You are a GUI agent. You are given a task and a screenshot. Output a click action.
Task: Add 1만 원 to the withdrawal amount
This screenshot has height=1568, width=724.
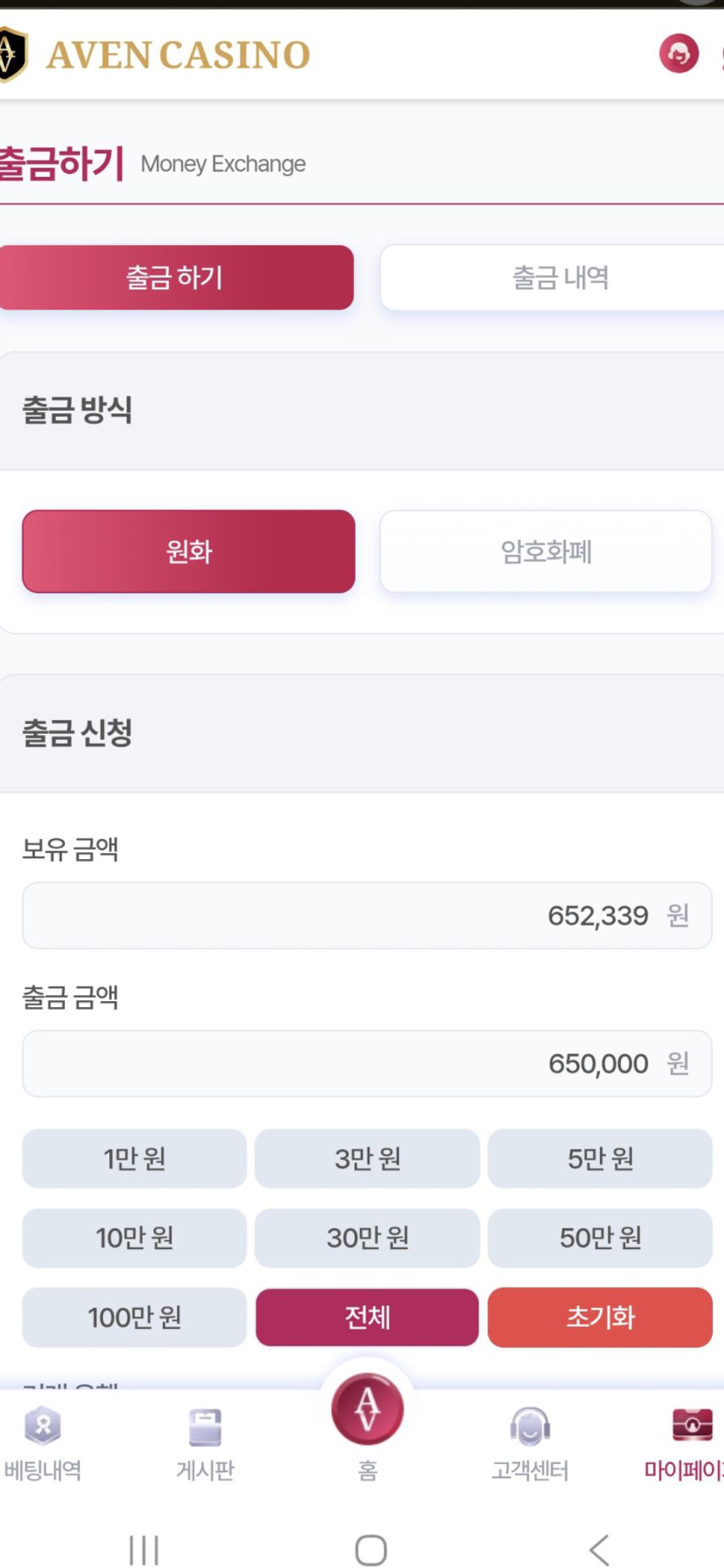pos(134,1158)
